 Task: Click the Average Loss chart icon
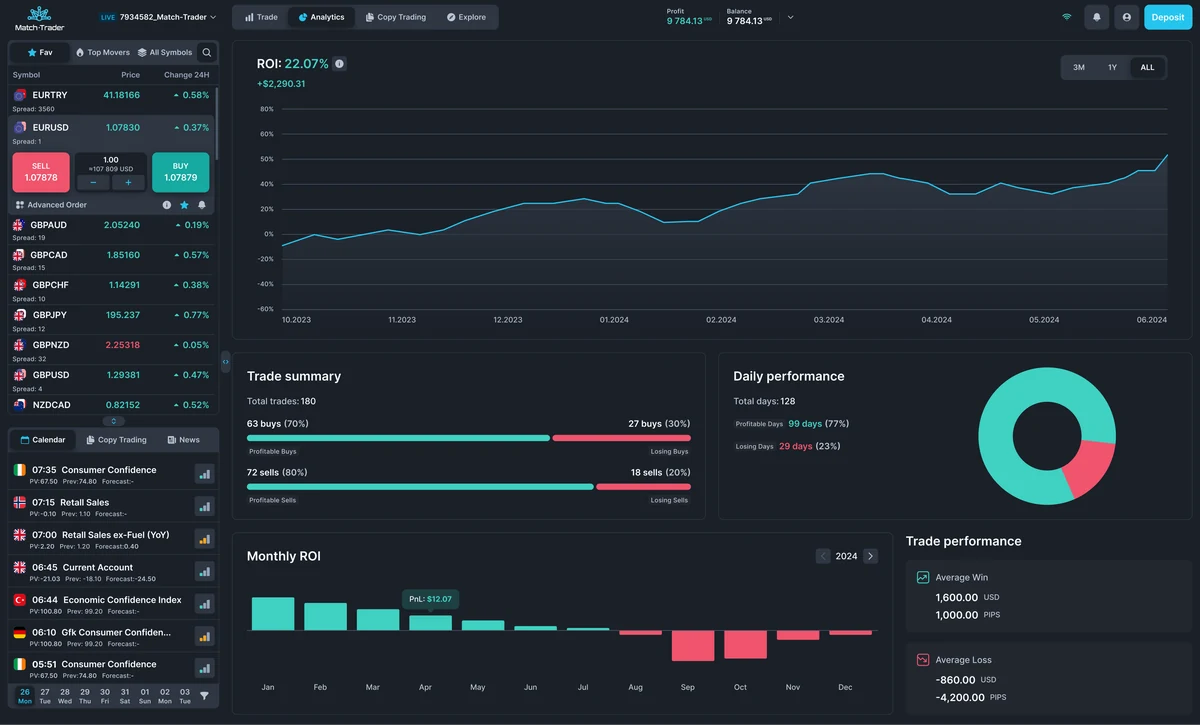click(x=923, y=660)
